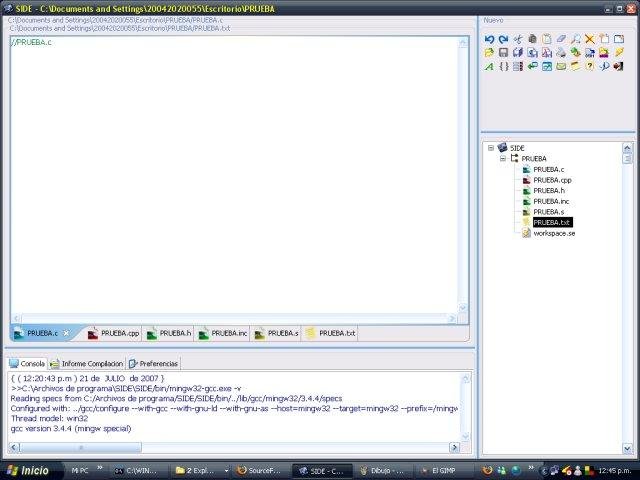The width and height of the screenshot is (640, 480).
Task: Close the PRUEBA.c editor tab
Action: pos(66,333)
